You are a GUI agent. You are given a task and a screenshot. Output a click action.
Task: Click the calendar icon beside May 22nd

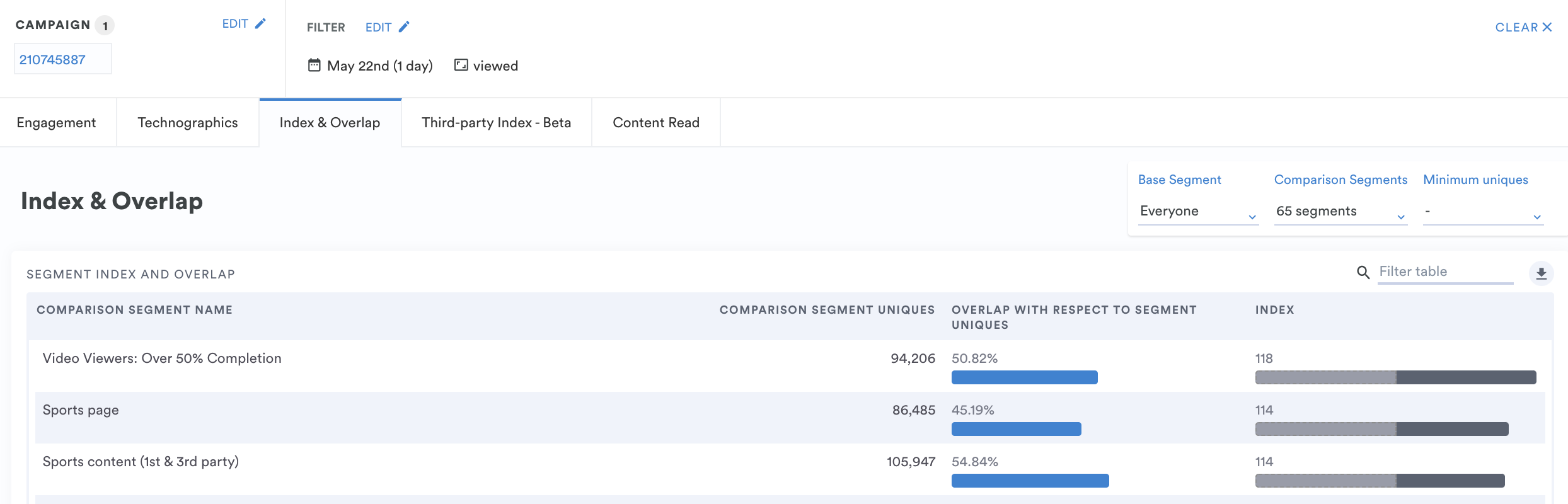314,65
